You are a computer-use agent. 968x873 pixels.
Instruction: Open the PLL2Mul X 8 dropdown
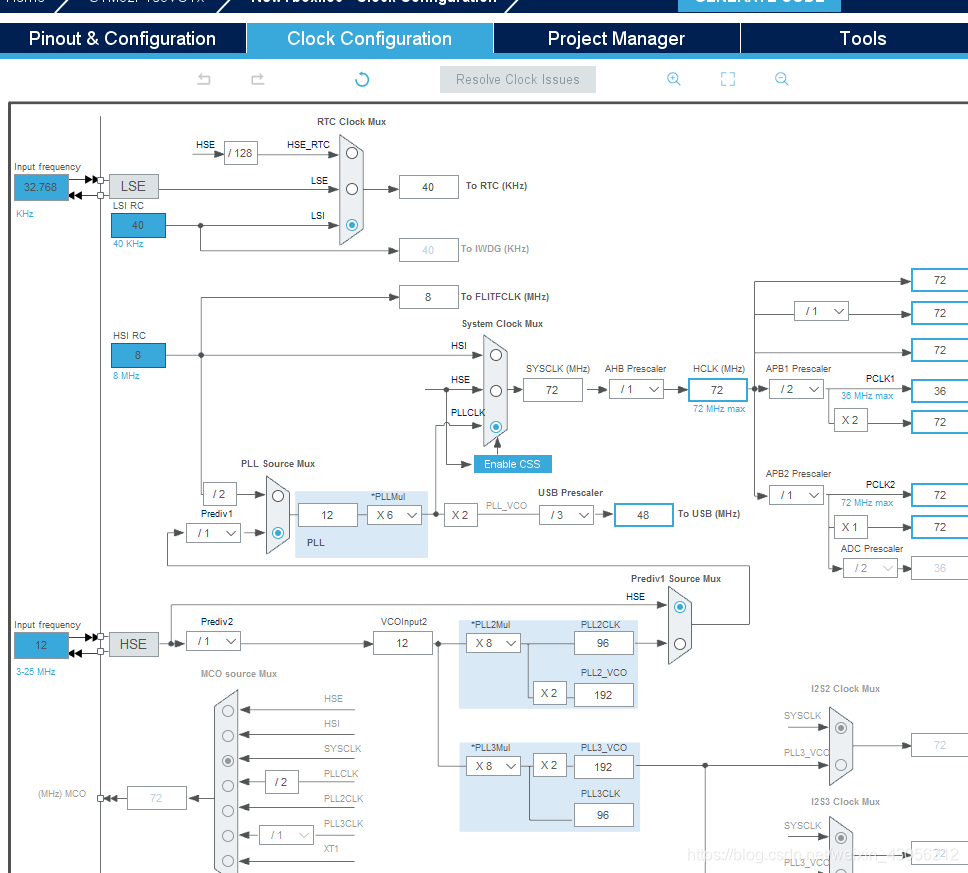pyautogui.click(x=493, y=643)
